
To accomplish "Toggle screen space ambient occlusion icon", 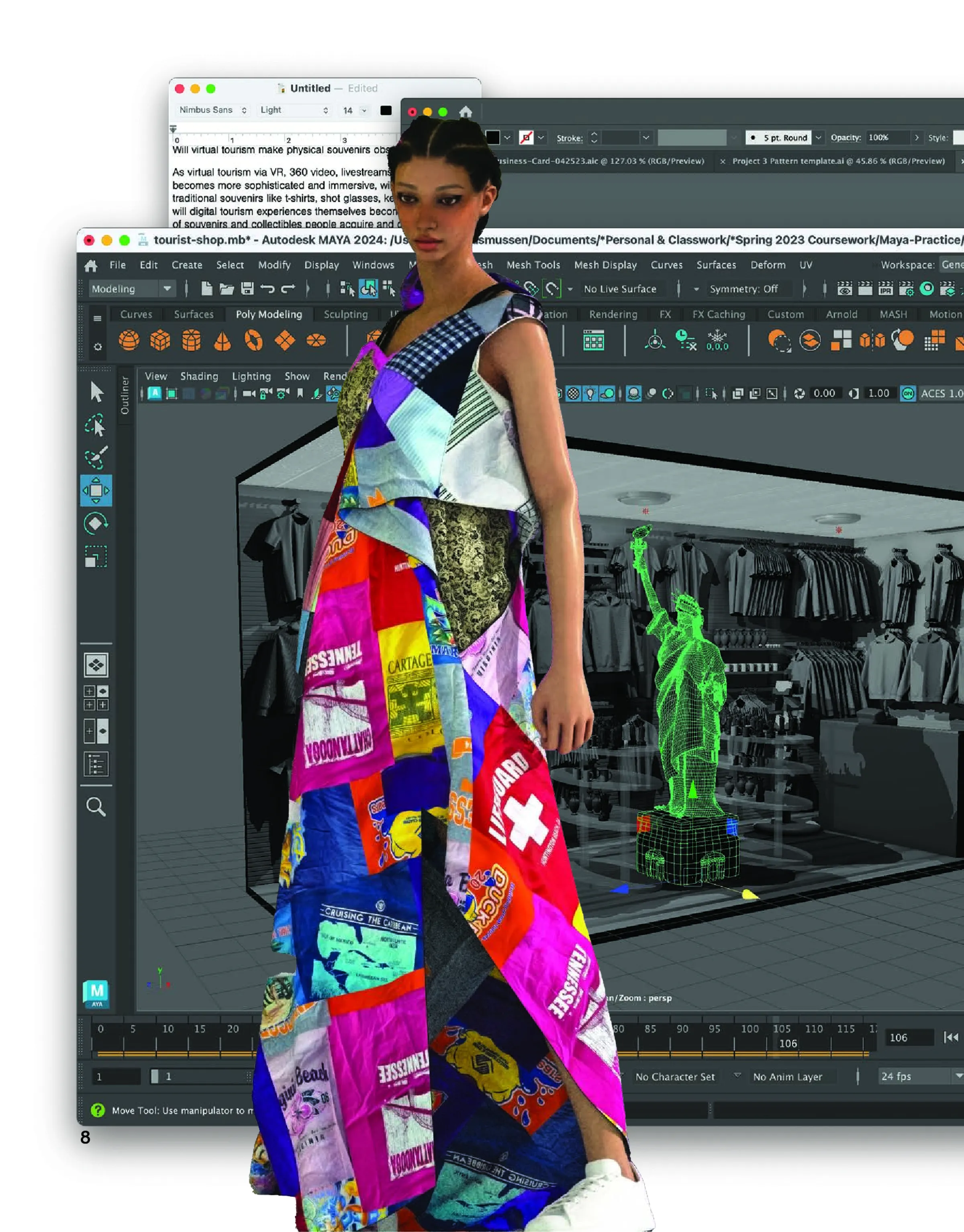I will (x=634, y=393).
